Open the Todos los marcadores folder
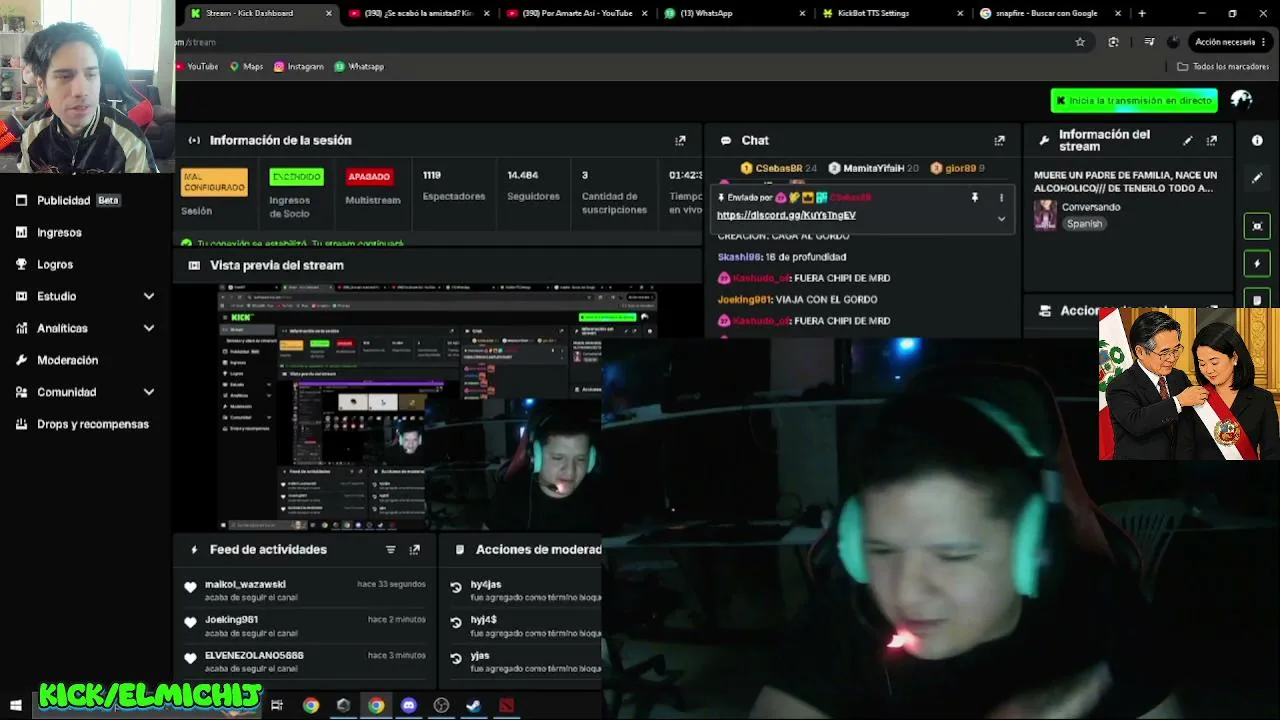Screen dimensions: 1280x720 pyautogui.click(x=1223, y=66)
